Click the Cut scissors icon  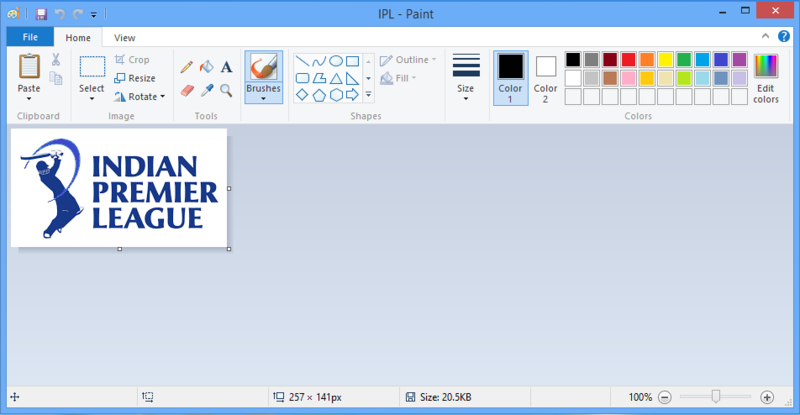[56, 60]
